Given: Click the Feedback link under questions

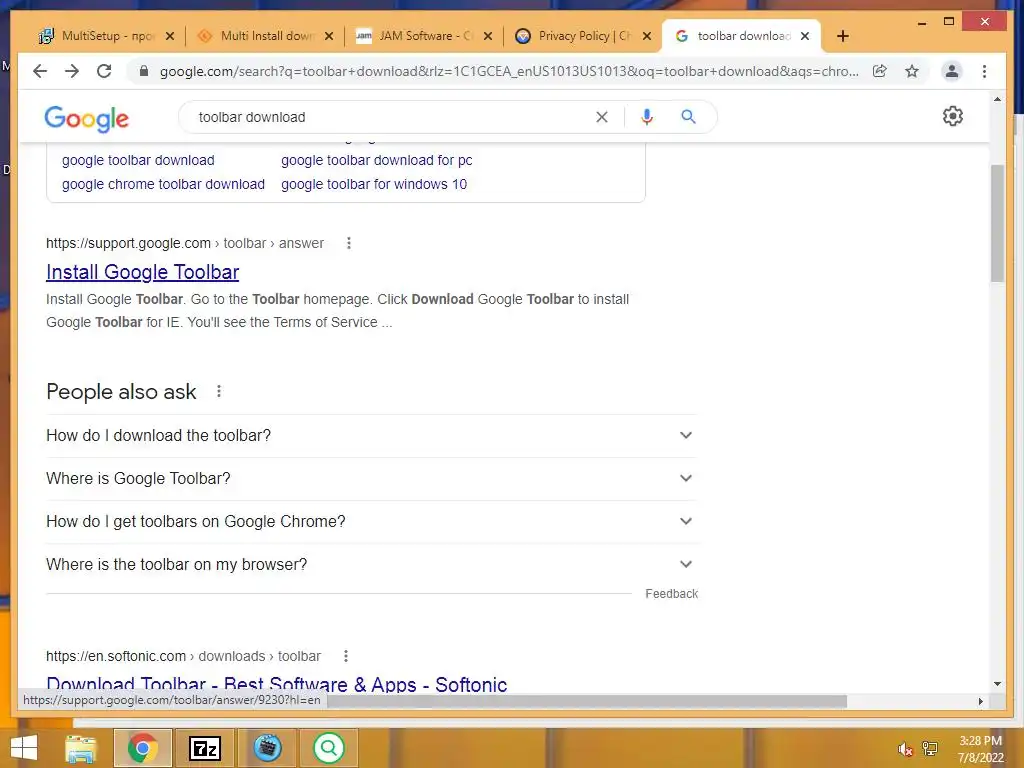Looking at the screenshot, I should pyautogui.click(x=671, y=594).
